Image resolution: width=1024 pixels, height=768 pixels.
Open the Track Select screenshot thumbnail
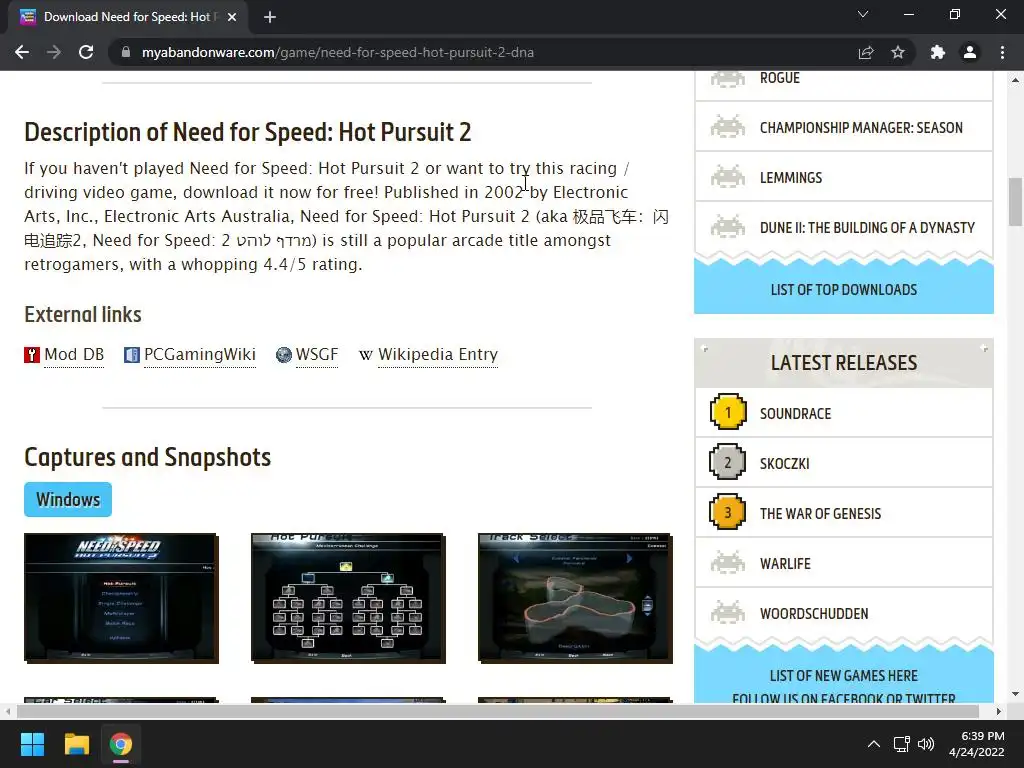point(575,598)
